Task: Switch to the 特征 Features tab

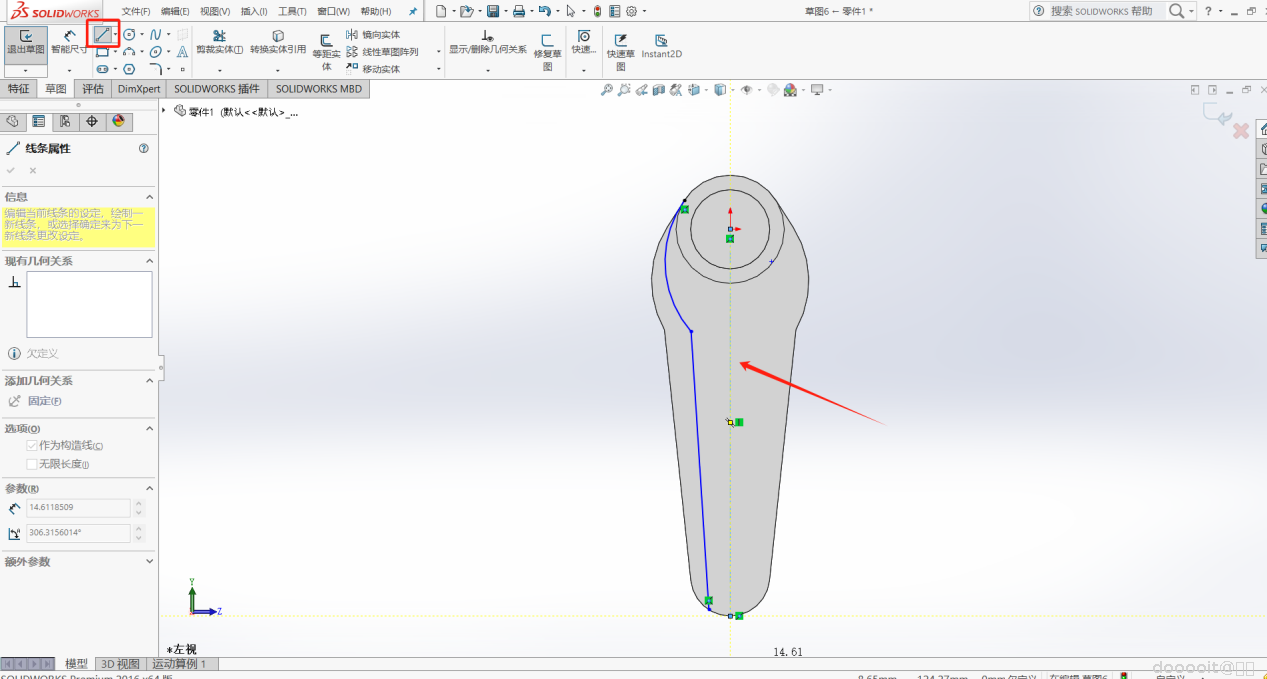Action: click(19, 89)
